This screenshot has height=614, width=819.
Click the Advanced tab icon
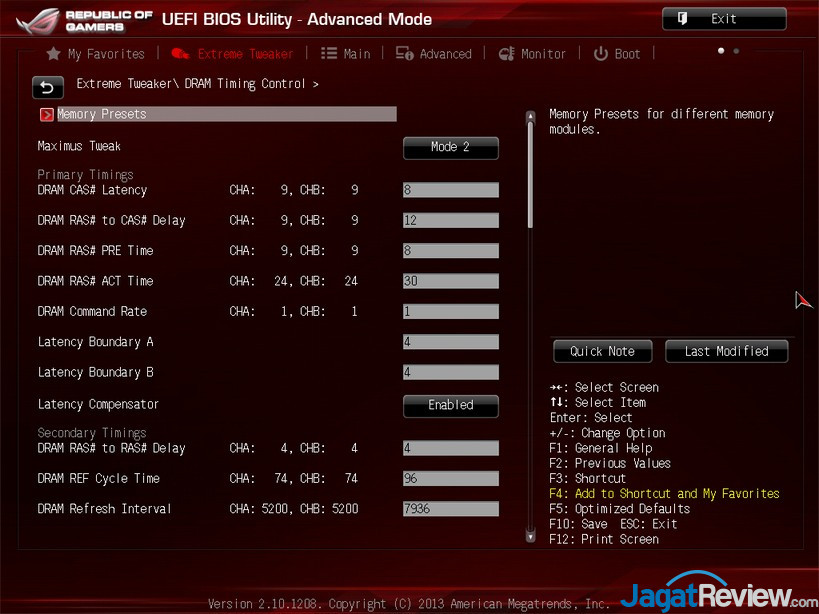tap(404, 53)
